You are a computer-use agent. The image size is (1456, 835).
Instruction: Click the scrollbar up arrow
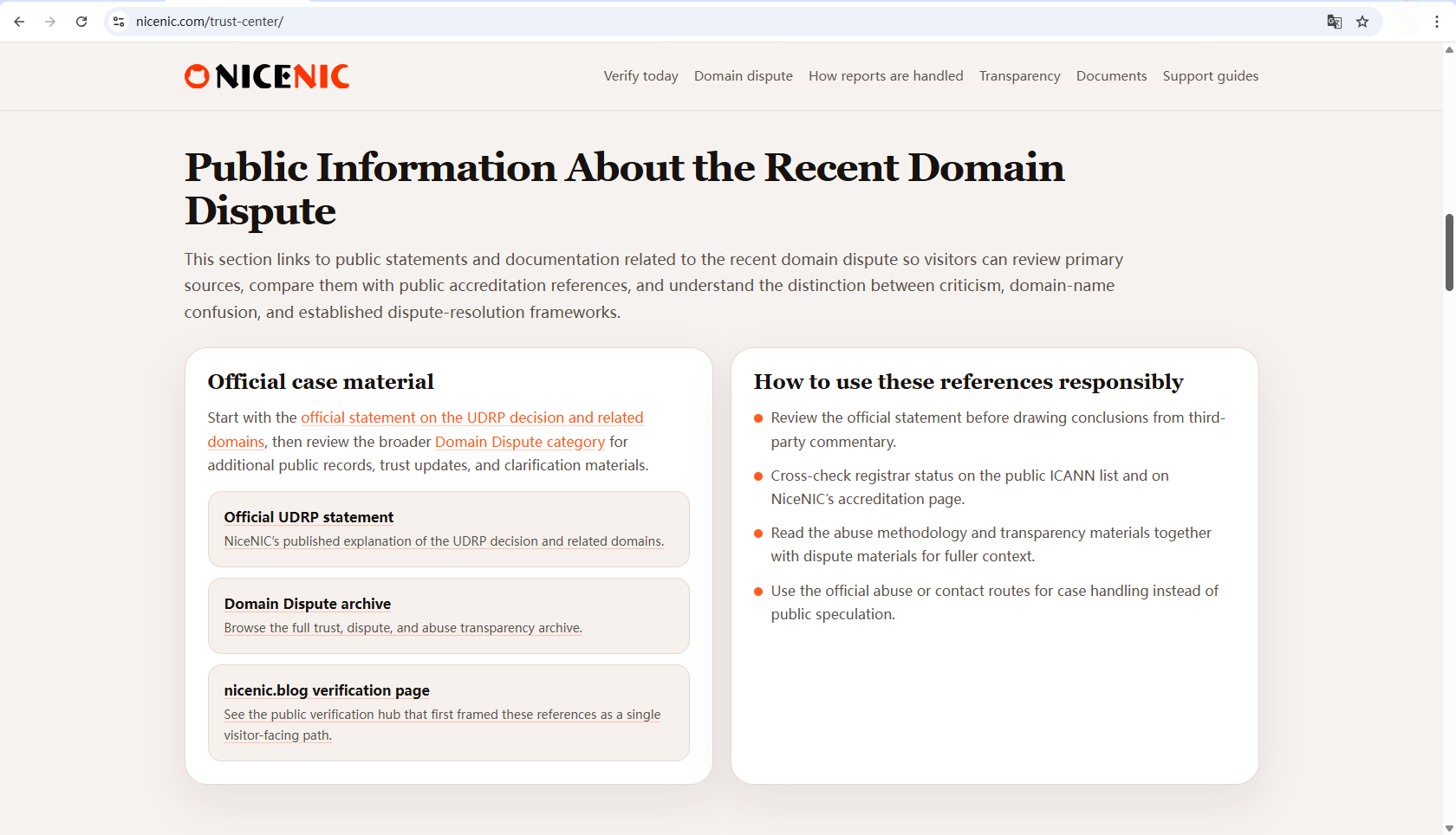click(1449, 49)
